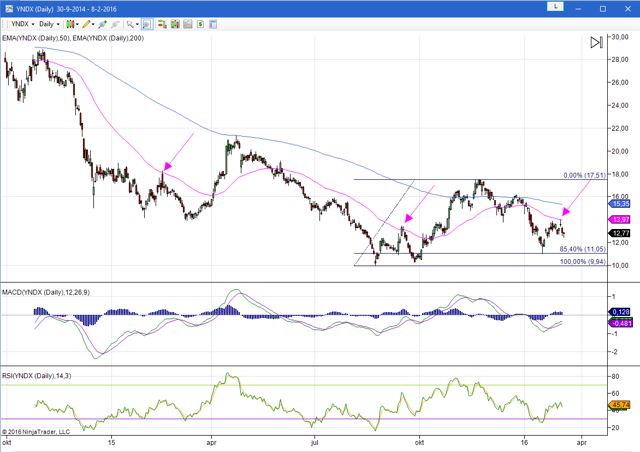Click the zoom in magnifier with plus
This screenshot has height=452, width=640.
coord(102,24)
